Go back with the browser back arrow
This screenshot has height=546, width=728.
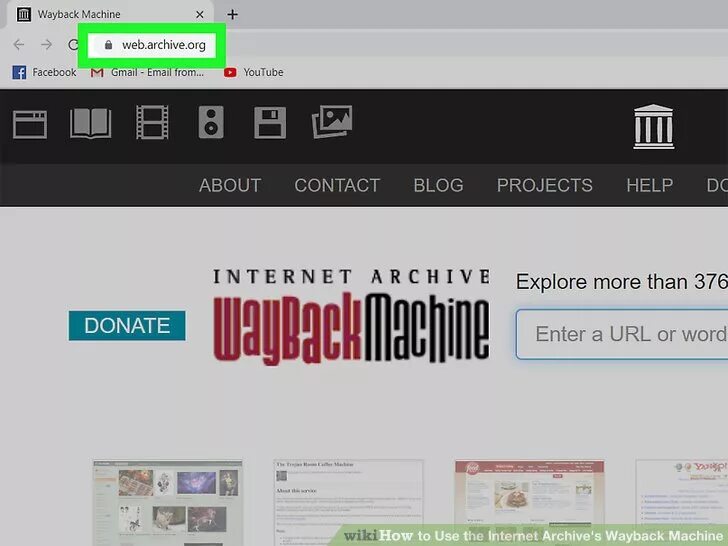[x=19, y=45]
